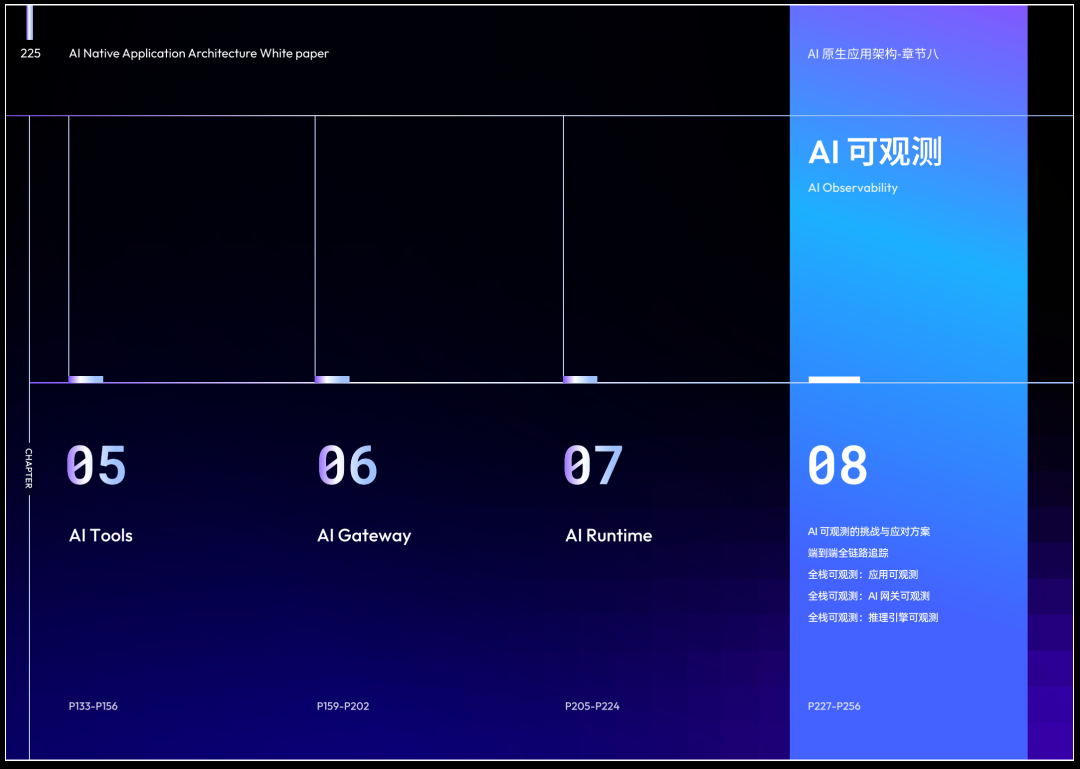Click chapter number 08
This screenshot has width=1080, height=769.
838,465
